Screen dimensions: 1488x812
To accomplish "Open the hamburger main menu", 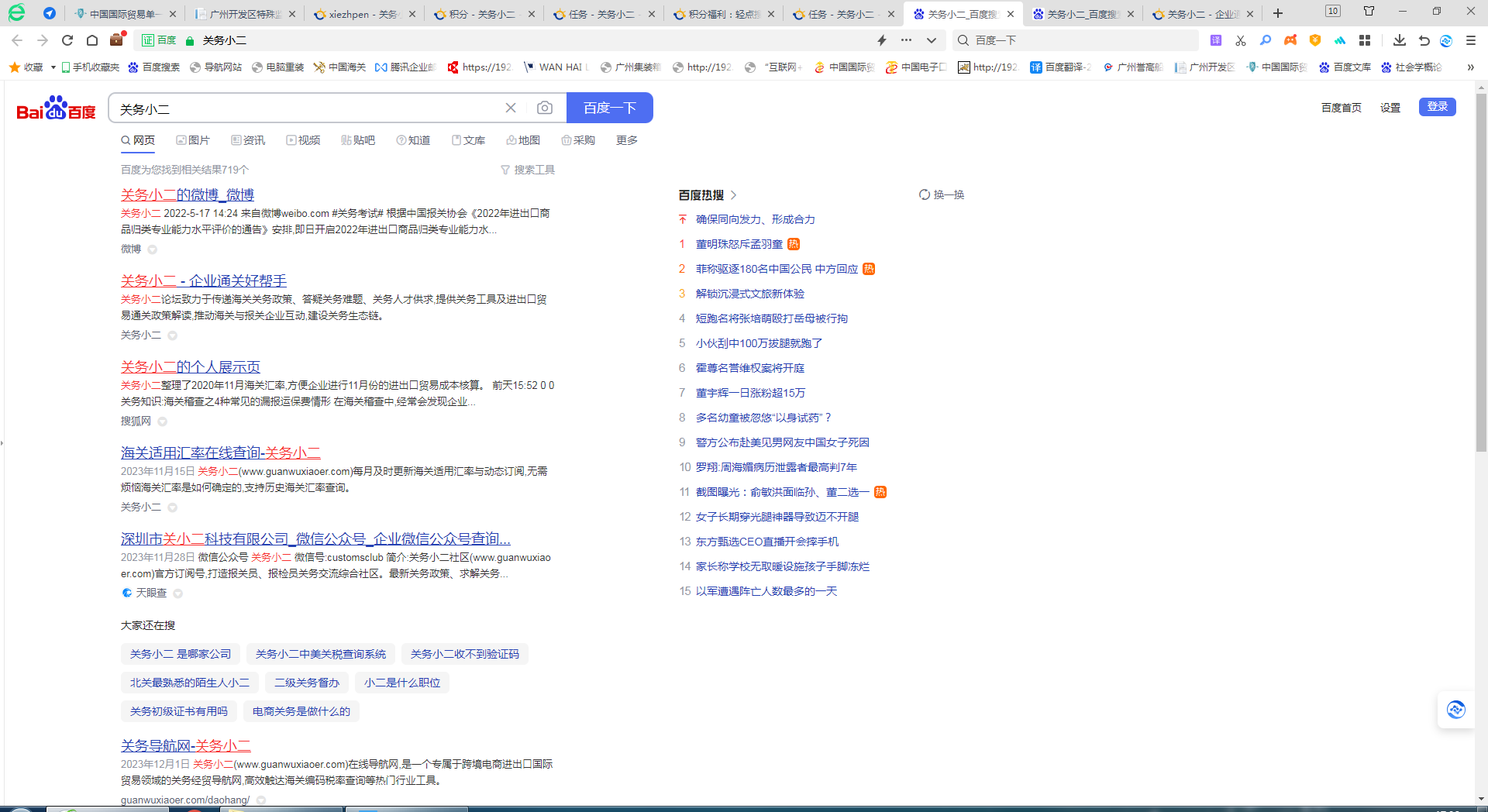I will click(1471, 40).
